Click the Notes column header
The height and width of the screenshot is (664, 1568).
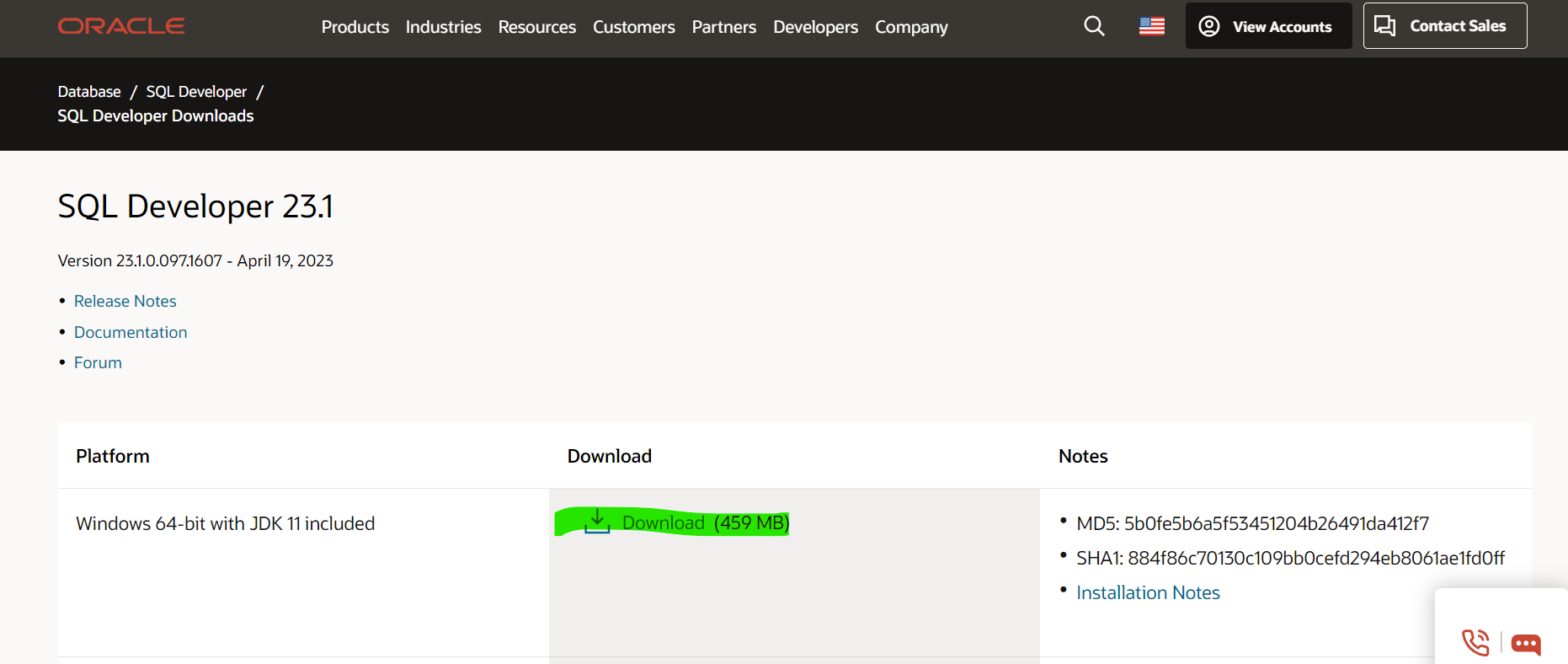coord(1083,456)
